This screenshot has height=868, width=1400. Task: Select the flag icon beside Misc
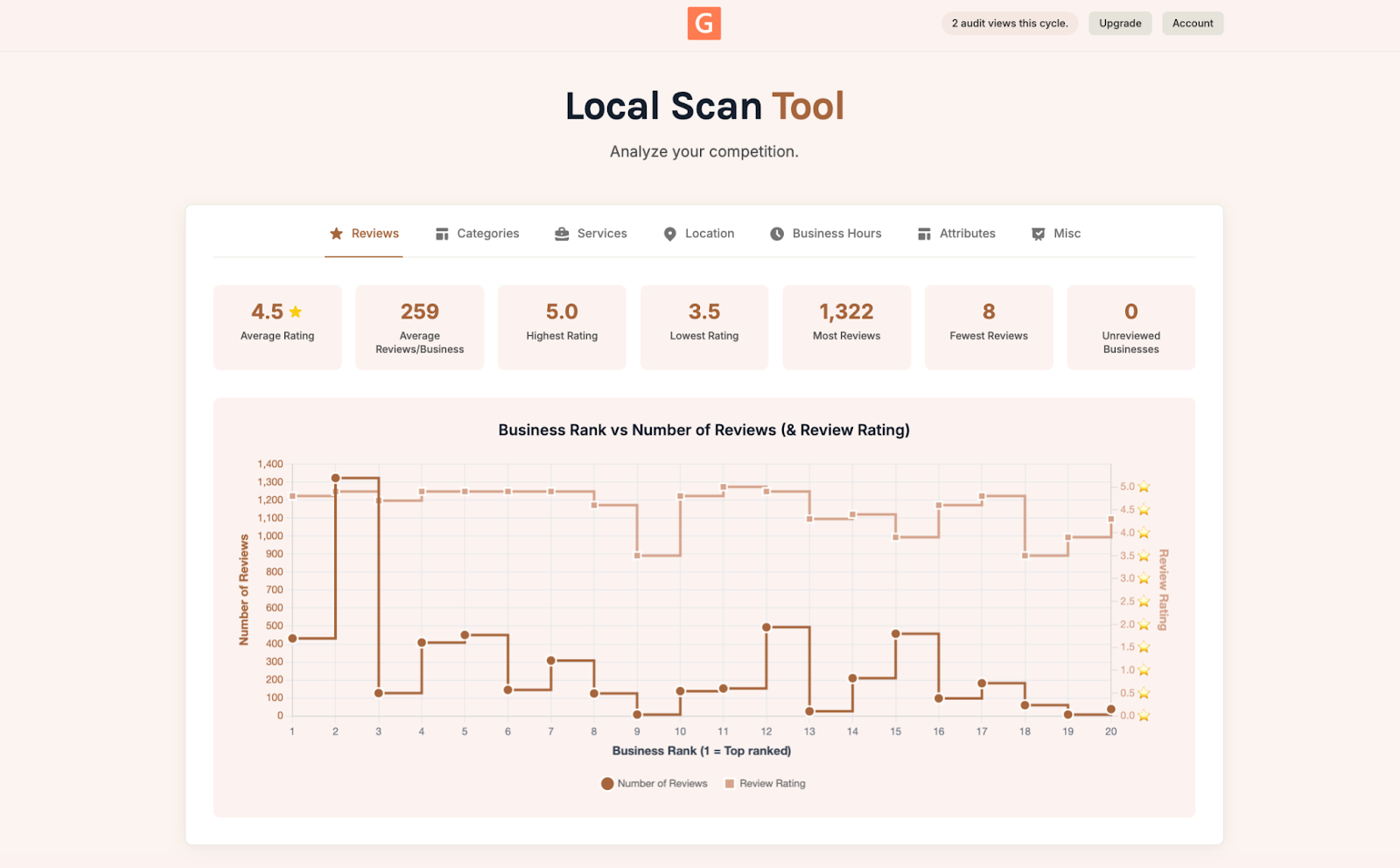(1038, 233)
